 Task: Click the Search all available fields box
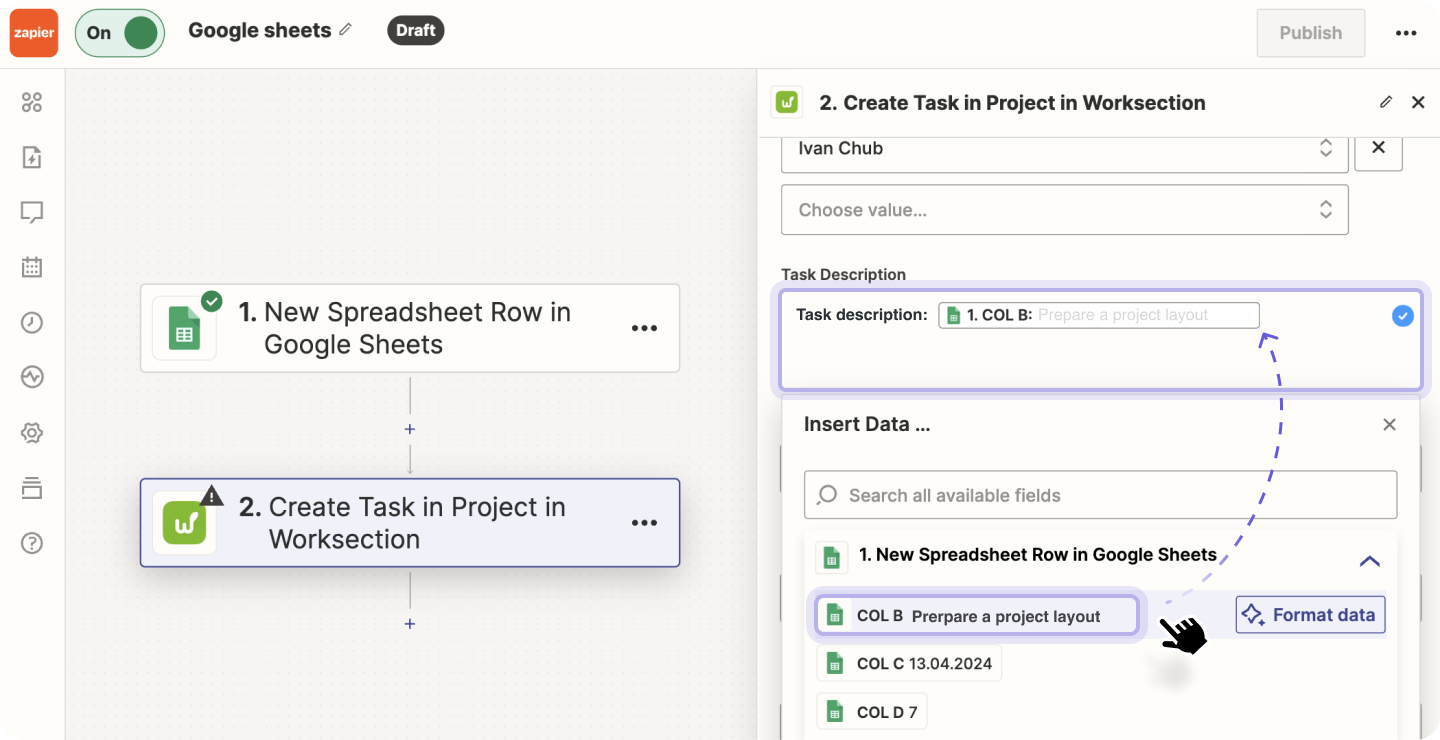(x=1100, y=494)
